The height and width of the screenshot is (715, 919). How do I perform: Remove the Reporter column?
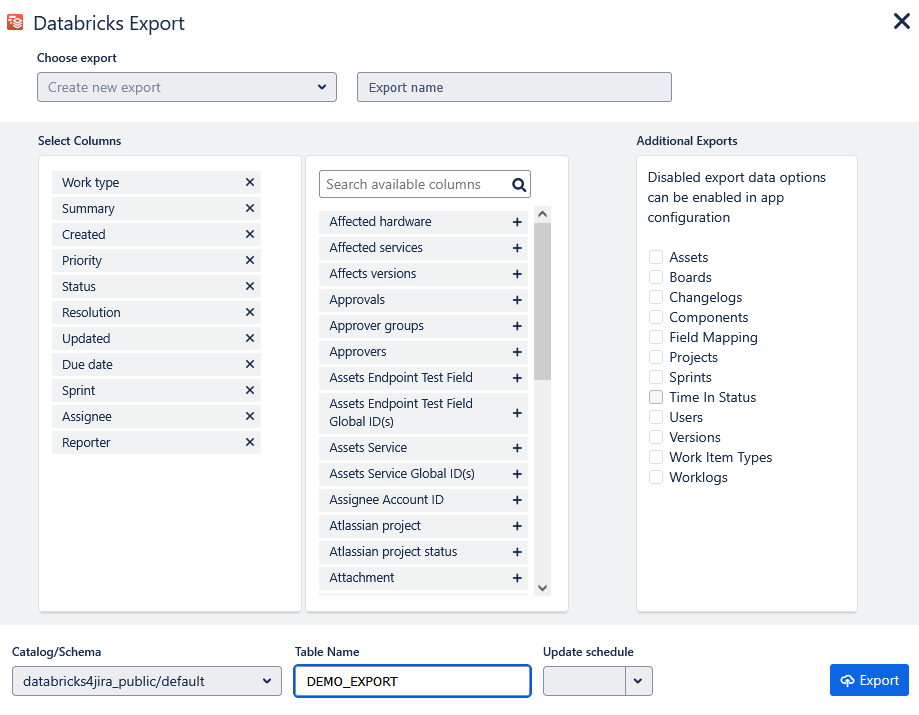(250, 443)
